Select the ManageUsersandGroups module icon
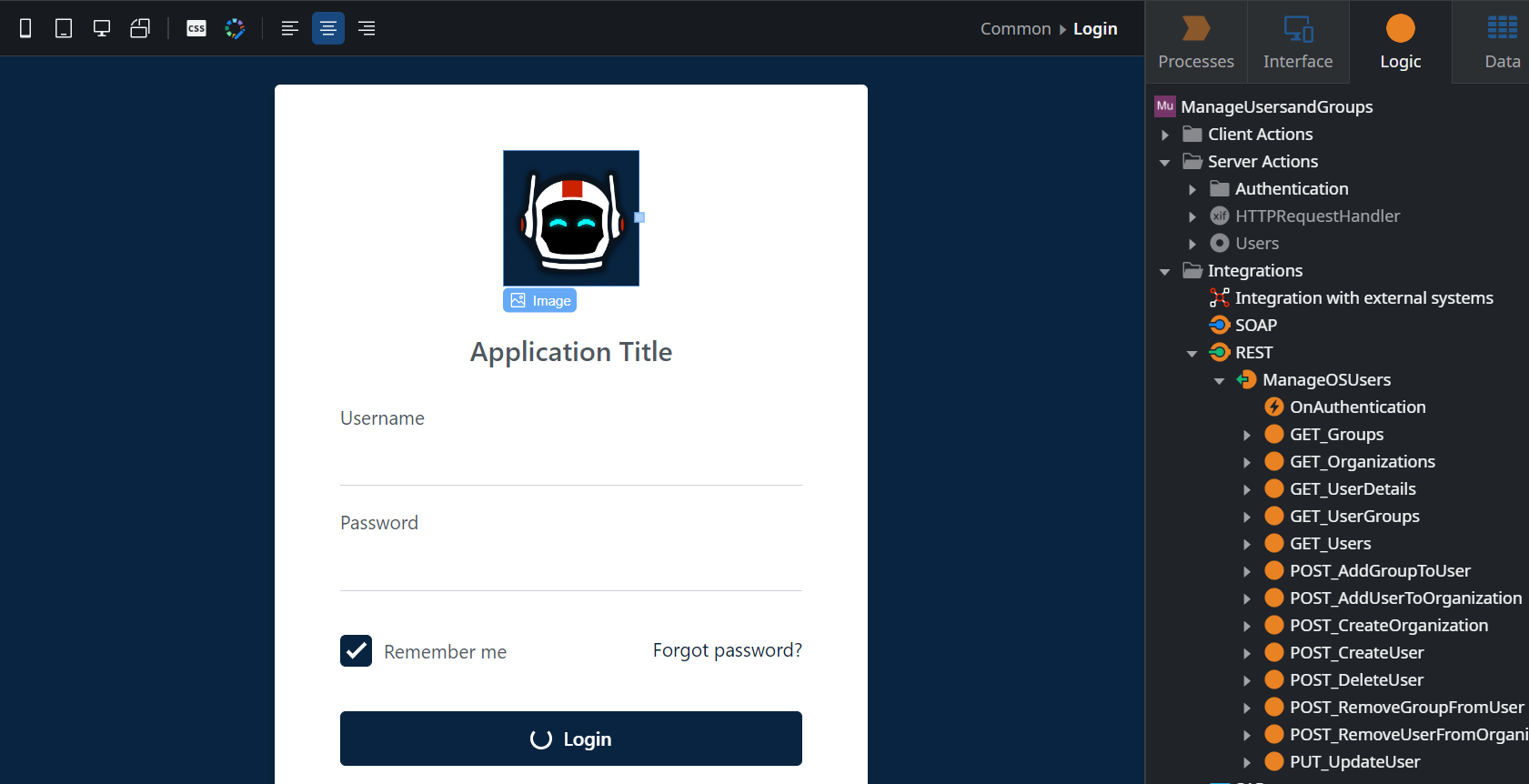 pyautogui.click(x=1165, y=106)
